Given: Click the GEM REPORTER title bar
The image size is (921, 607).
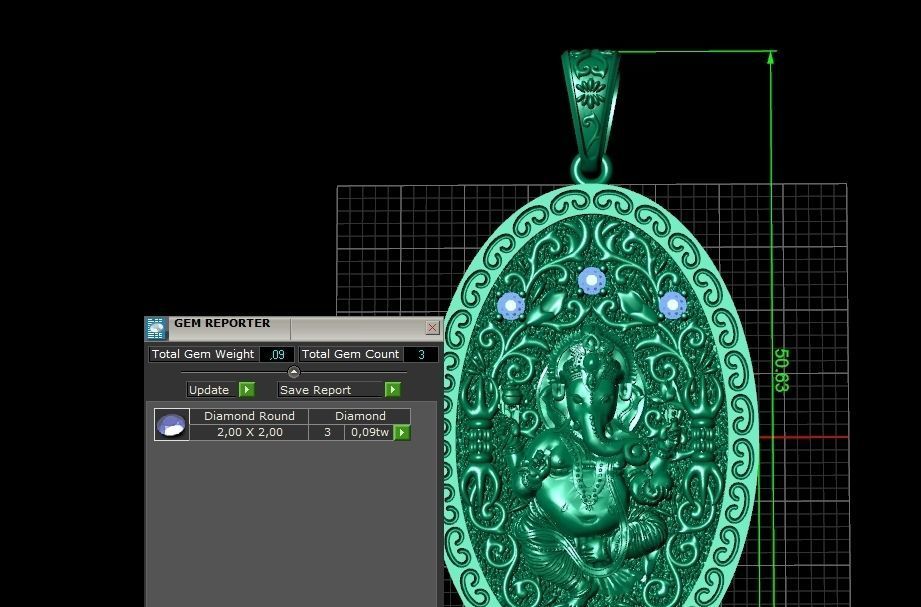Looking at the screenshot, I should click(294, 328).
